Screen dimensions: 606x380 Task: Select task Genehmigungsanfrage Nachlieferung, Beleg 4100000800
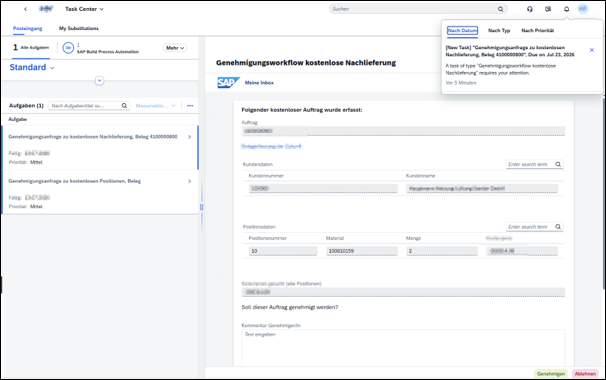tap(100, 148)
